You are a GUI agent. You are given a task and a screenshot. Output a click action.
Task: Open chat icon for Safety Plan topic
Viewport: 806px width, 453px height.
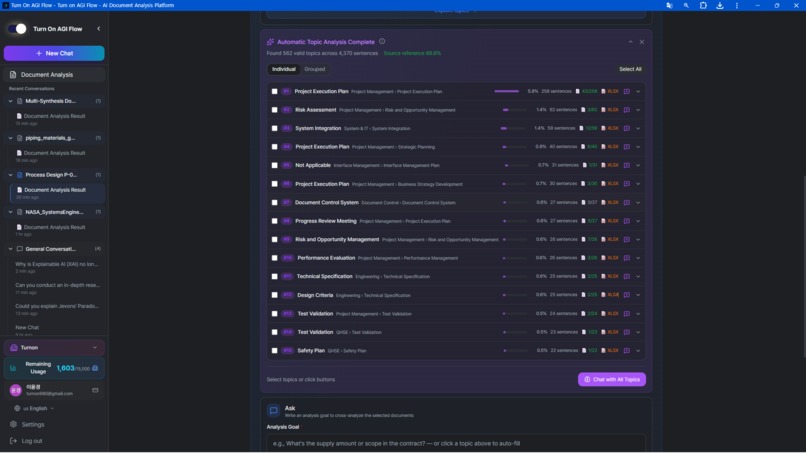coord(627,351)
